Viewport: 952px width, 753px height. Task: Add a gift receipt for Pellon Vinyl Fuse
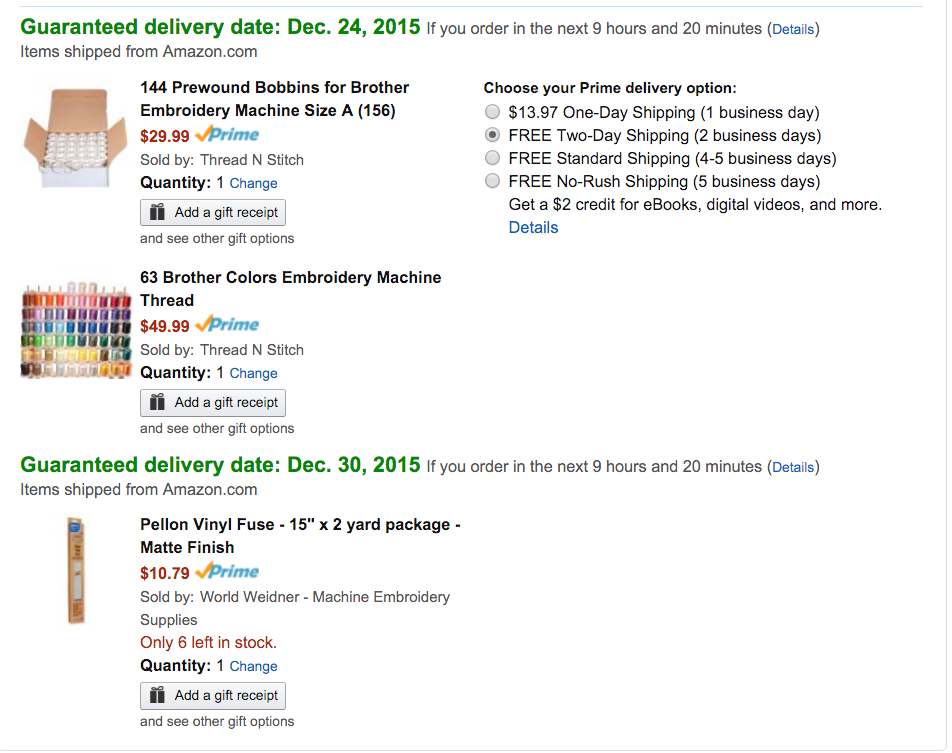point(213,696)
